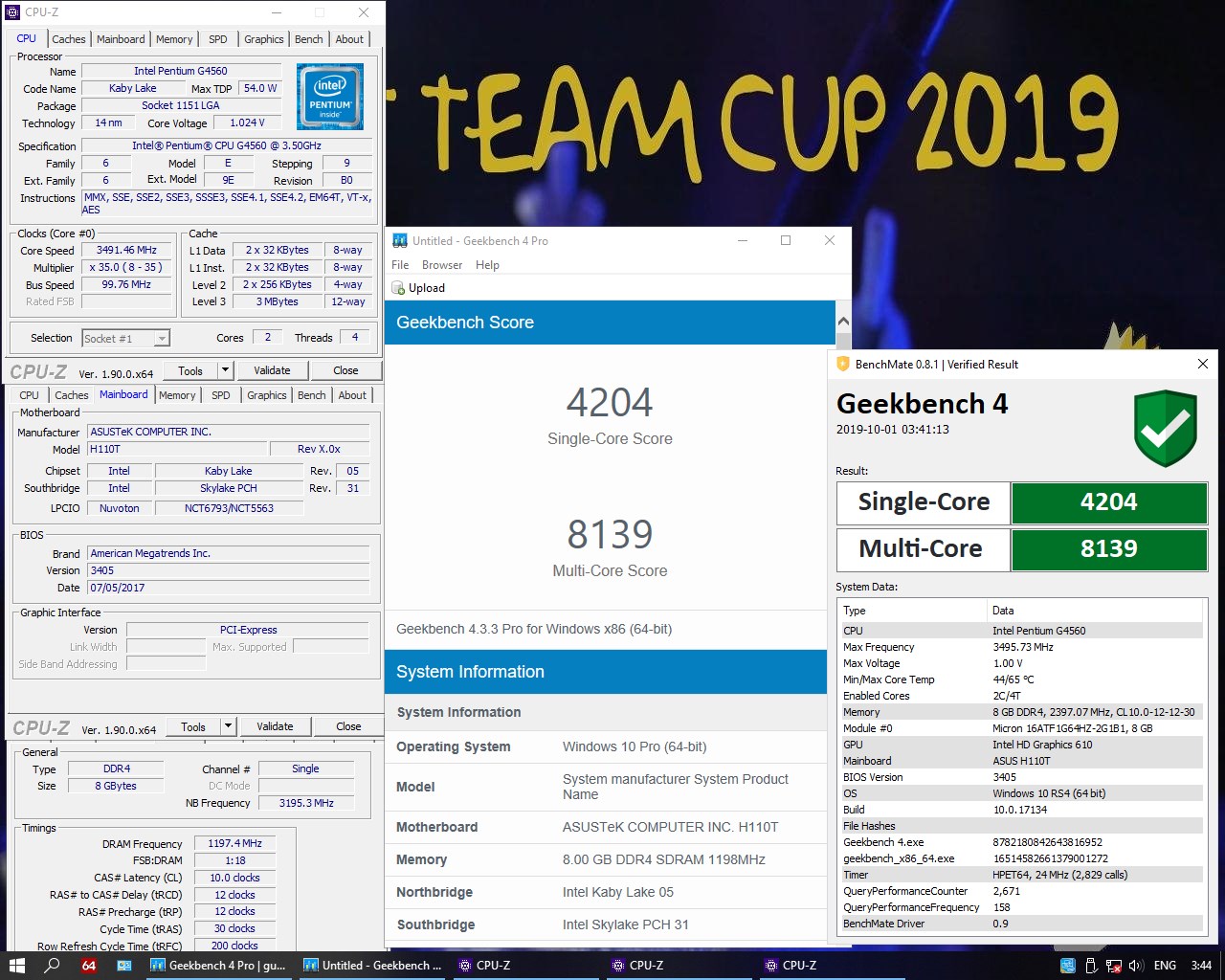Click Validate button in CPU-Z Mainboard window
Screen dimensions: 1225x980
click(275, 726)
